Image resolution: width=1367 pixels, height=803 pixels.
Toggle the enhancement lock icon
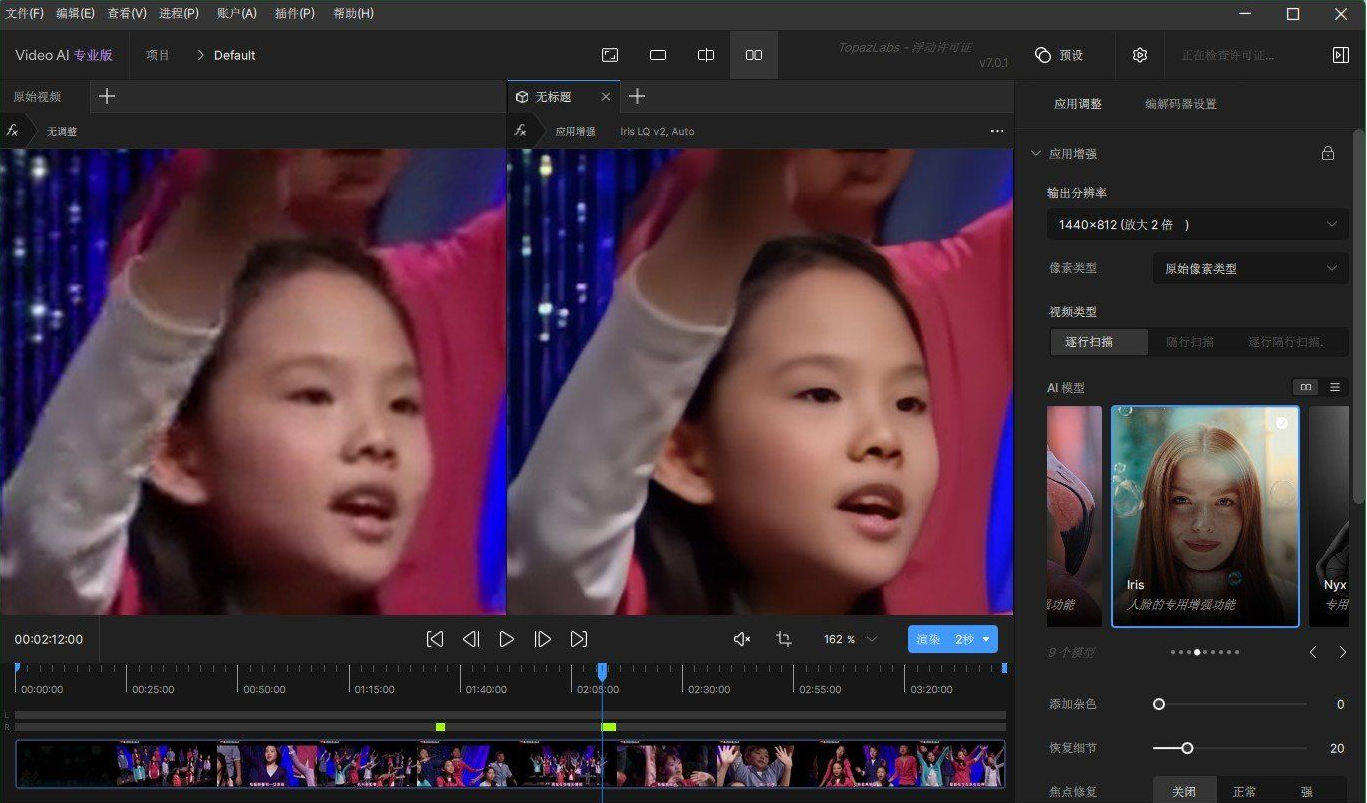[x=1328, y=154]
